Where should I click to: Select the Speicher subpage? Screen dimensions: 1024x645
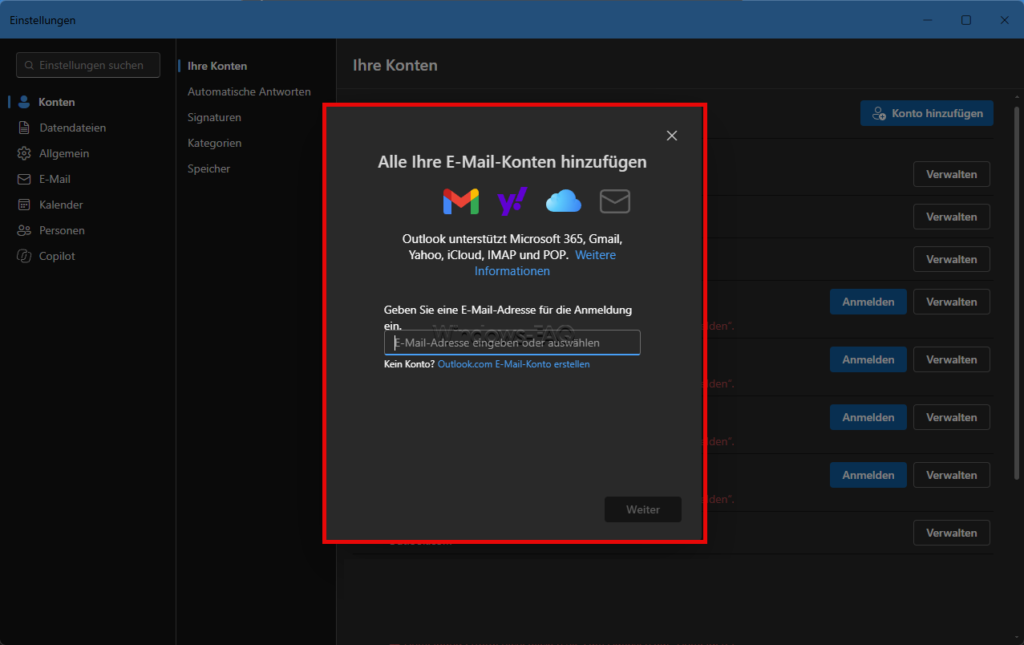[x=208, y=168]
